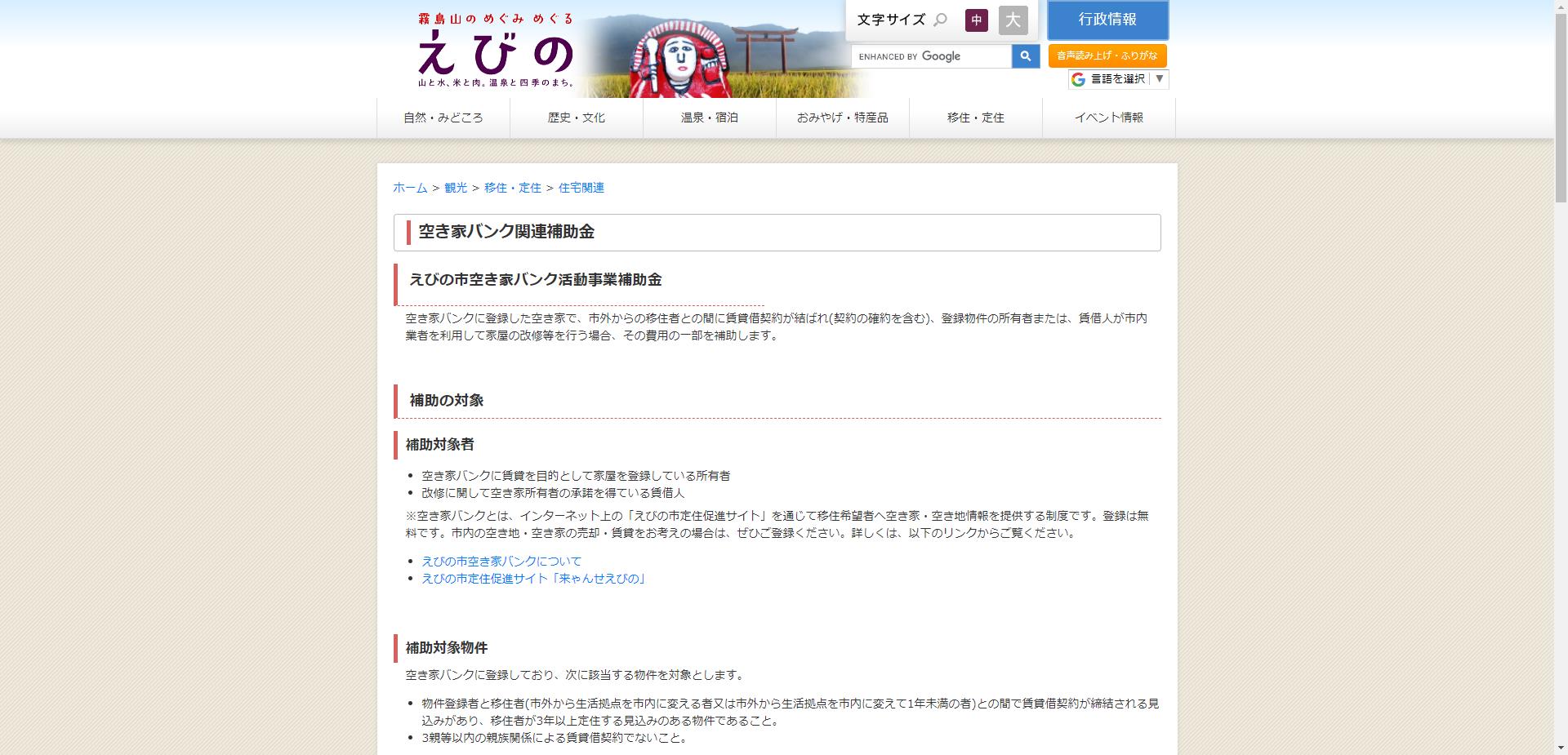The image size is (1568, 755).
Task: Click the scrollbar down arrow
Action: click(x=1561, y=748)
